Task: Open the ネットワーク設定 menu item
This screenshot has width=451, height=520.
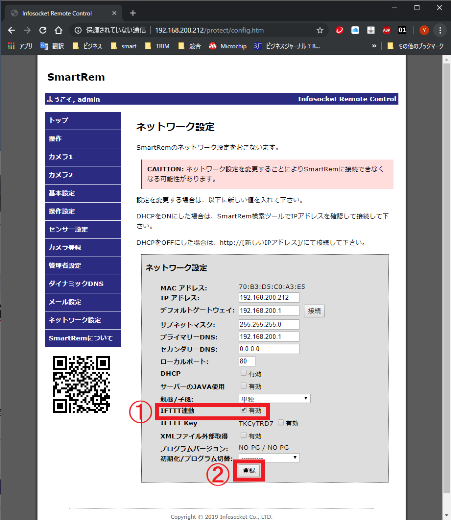Action: click(x=83, y=320)
